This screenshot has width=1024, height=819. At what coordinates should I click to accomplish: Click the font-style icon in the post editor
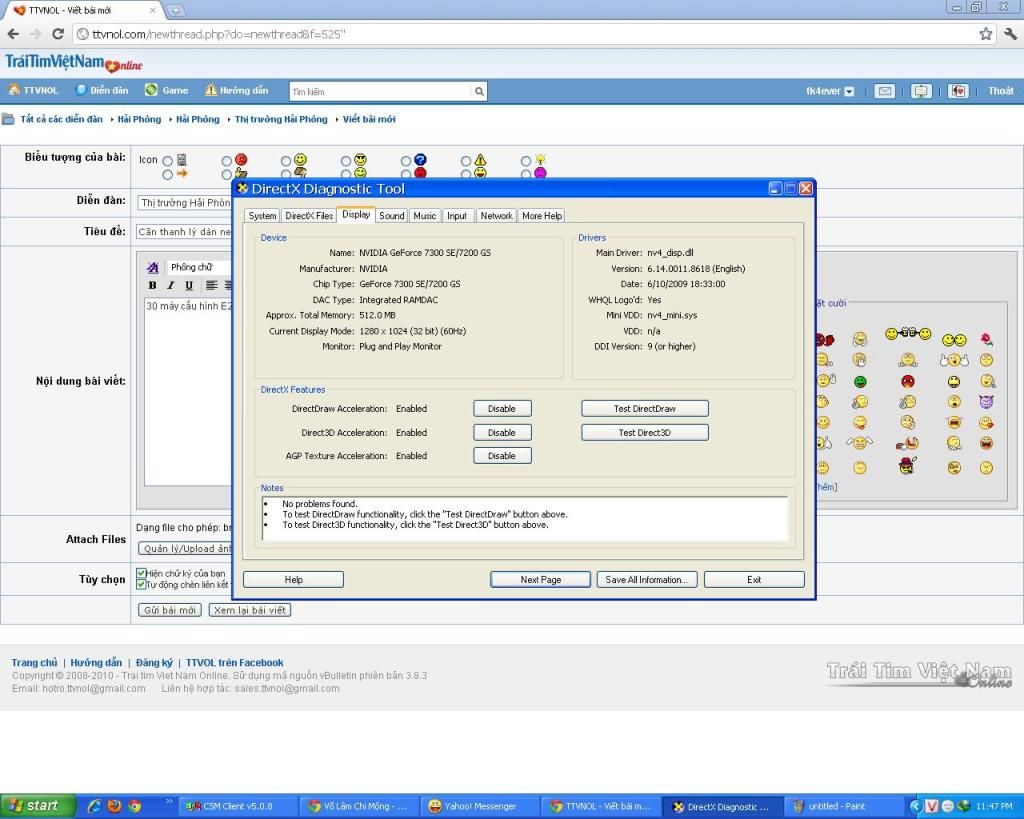point(153,267)
